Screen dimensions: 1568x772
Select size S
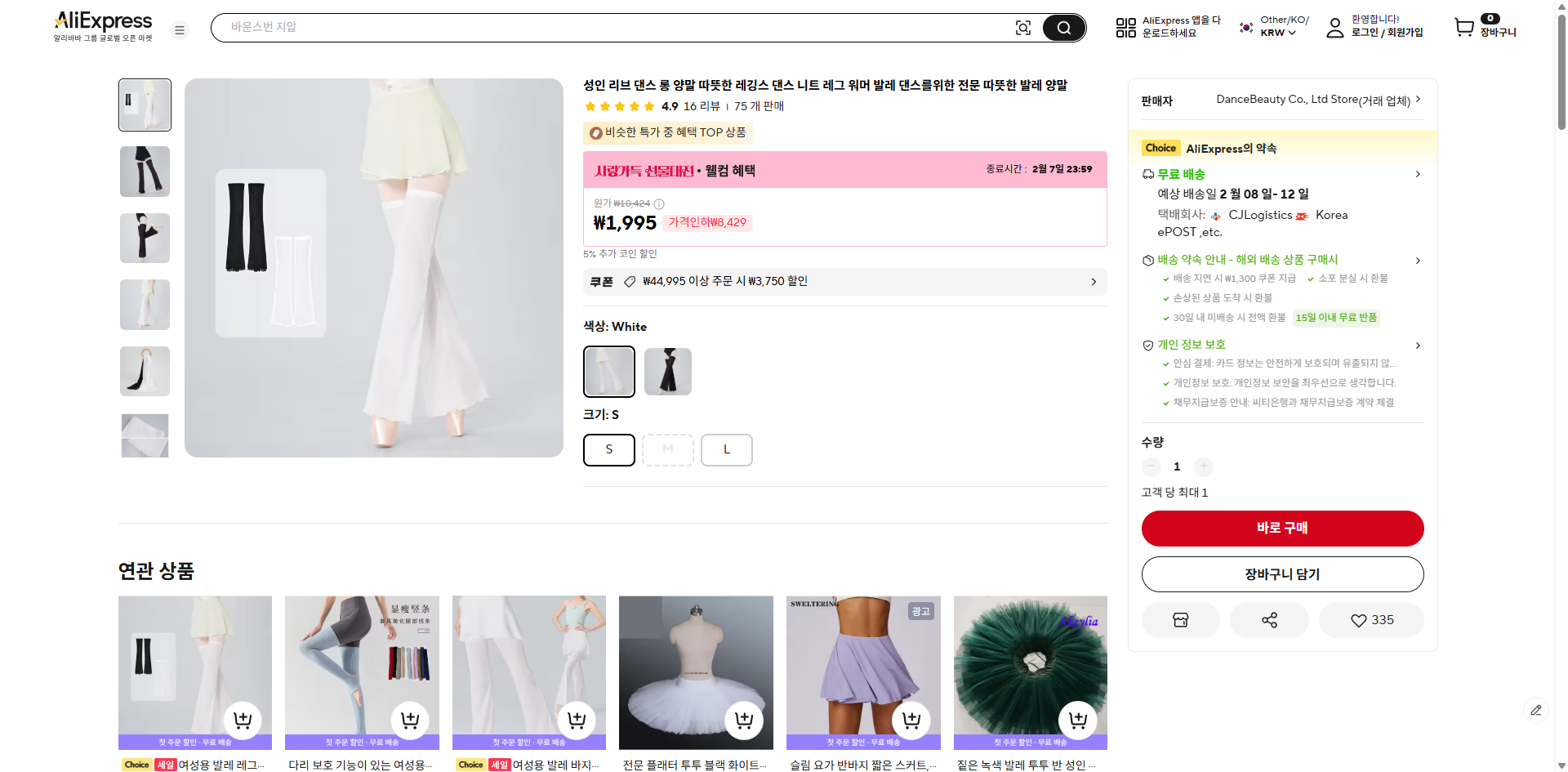(x=608, y=449)
